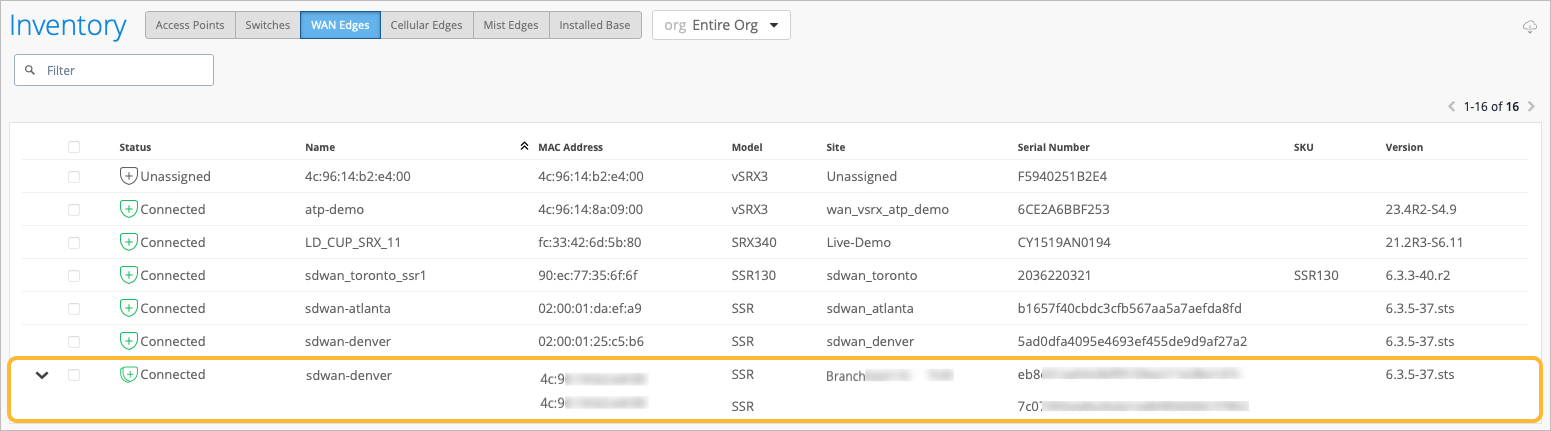Go to next page of inventory results
This screenshot has height=431, width=1551.
(x=1531, y=106)
